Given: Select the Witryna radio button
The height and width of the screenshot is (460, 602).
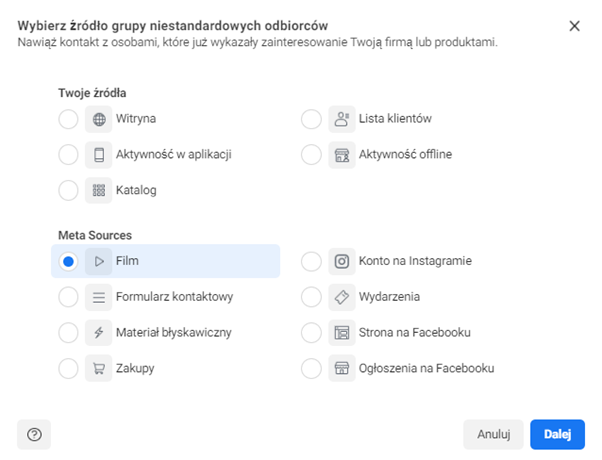Looking at the screenshot, I should pos(68,119).
